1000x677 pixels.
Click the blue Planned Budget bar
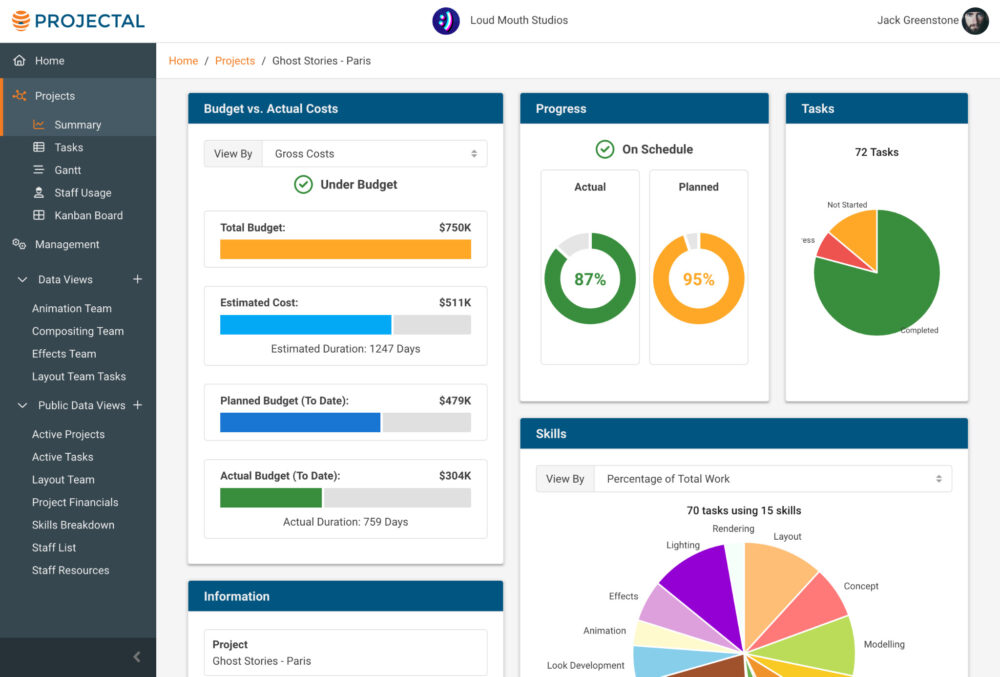(300, 422)
